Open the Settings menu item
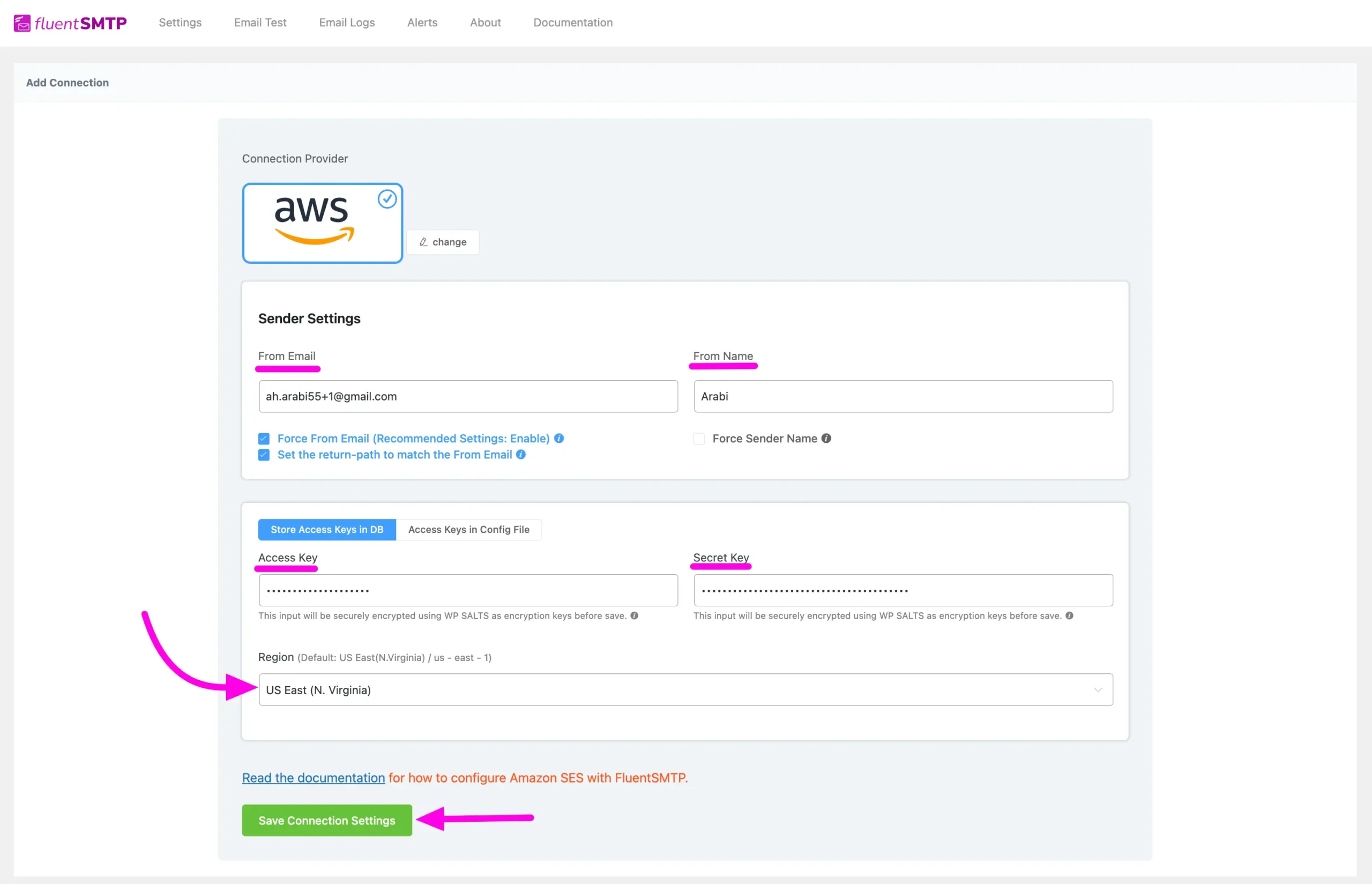Viewport: 1372px width, 884px height. [180, 23]
